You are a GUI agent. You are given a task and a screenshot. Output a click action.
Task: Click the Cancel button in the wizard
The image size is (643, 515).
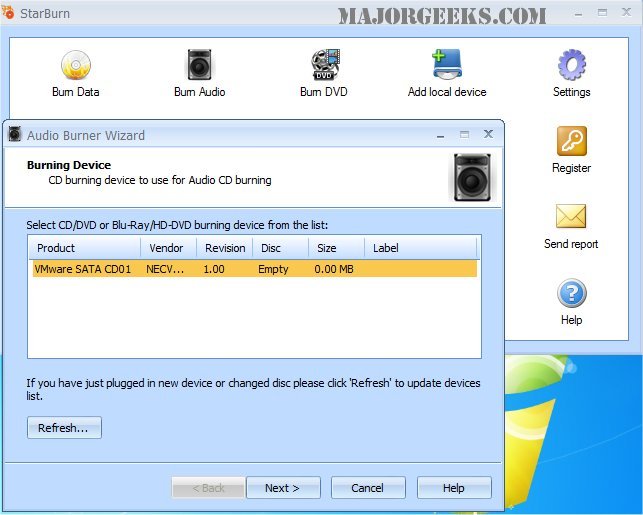(x=368, y=488)
